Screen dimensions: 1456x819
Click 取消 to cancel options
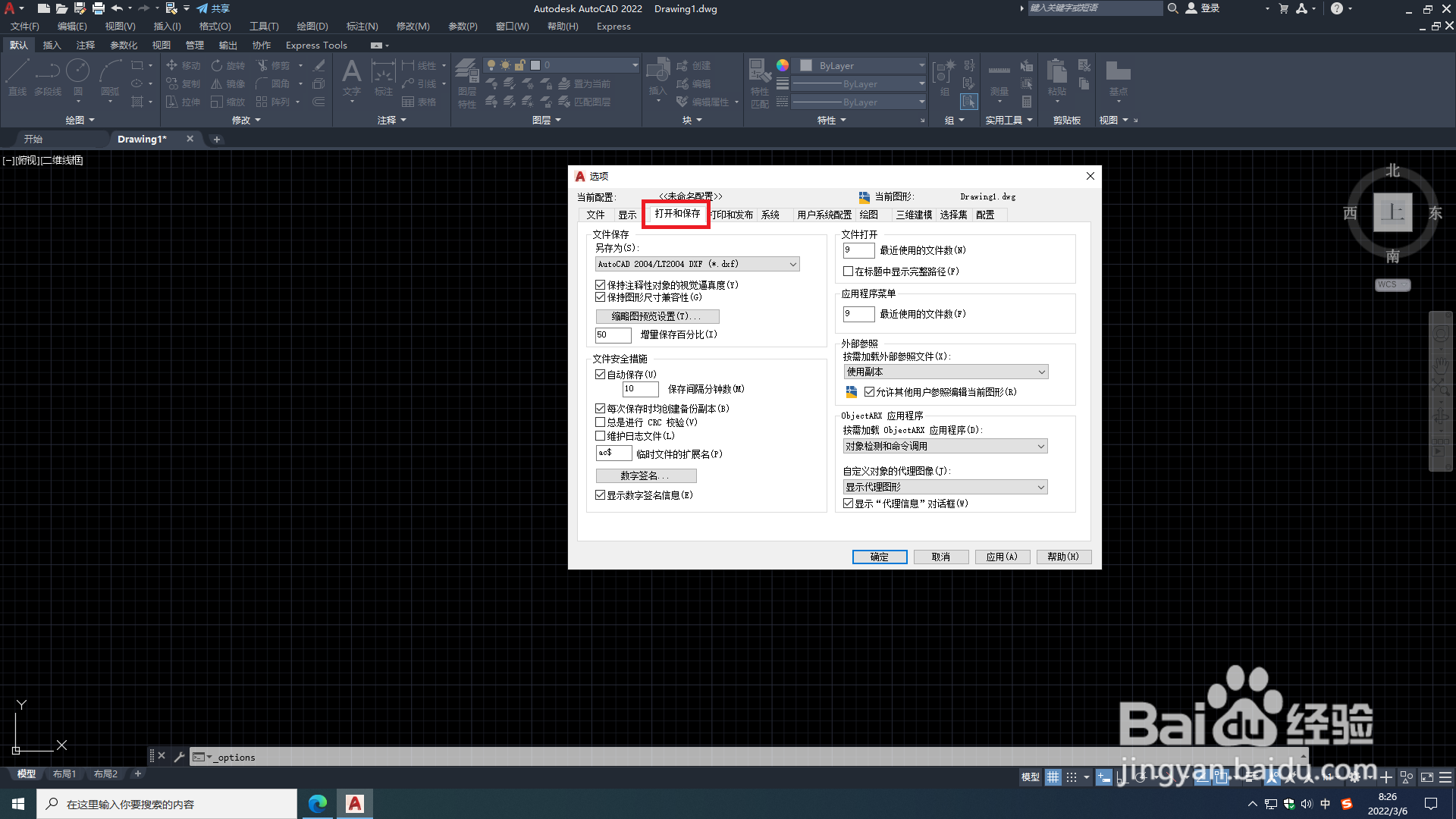[941, 557]
